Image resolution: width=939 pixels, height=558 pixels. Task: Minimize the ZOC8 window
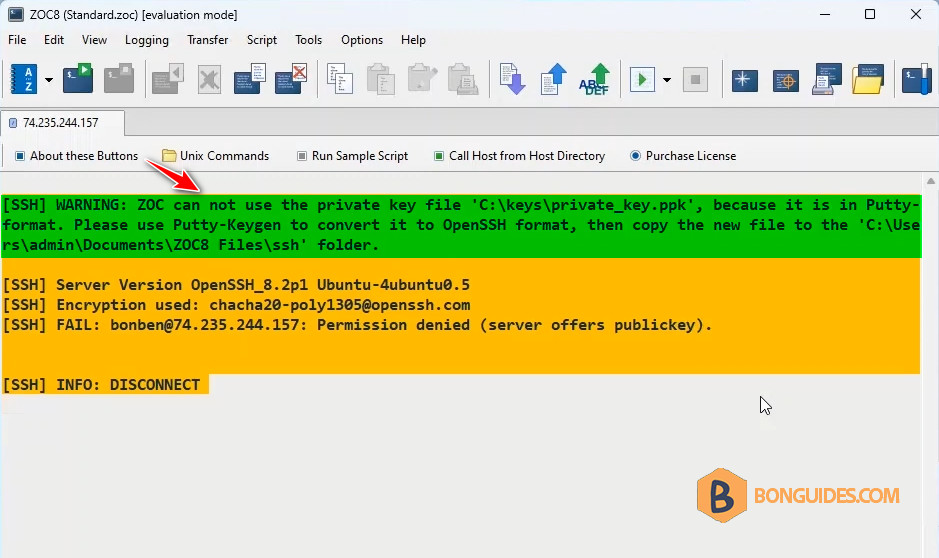click(x=825, y=14)
